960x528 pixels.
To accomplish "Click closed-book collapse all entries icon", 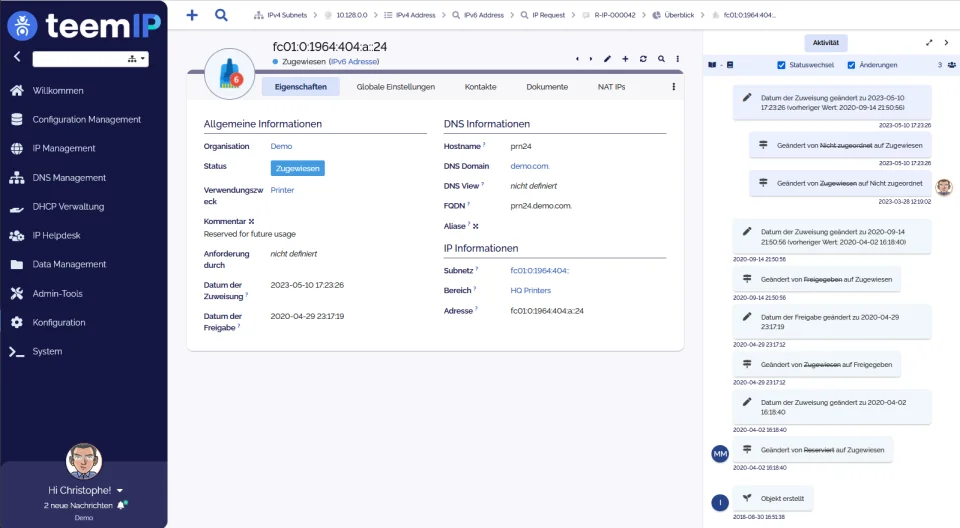I will click(730, 65).
